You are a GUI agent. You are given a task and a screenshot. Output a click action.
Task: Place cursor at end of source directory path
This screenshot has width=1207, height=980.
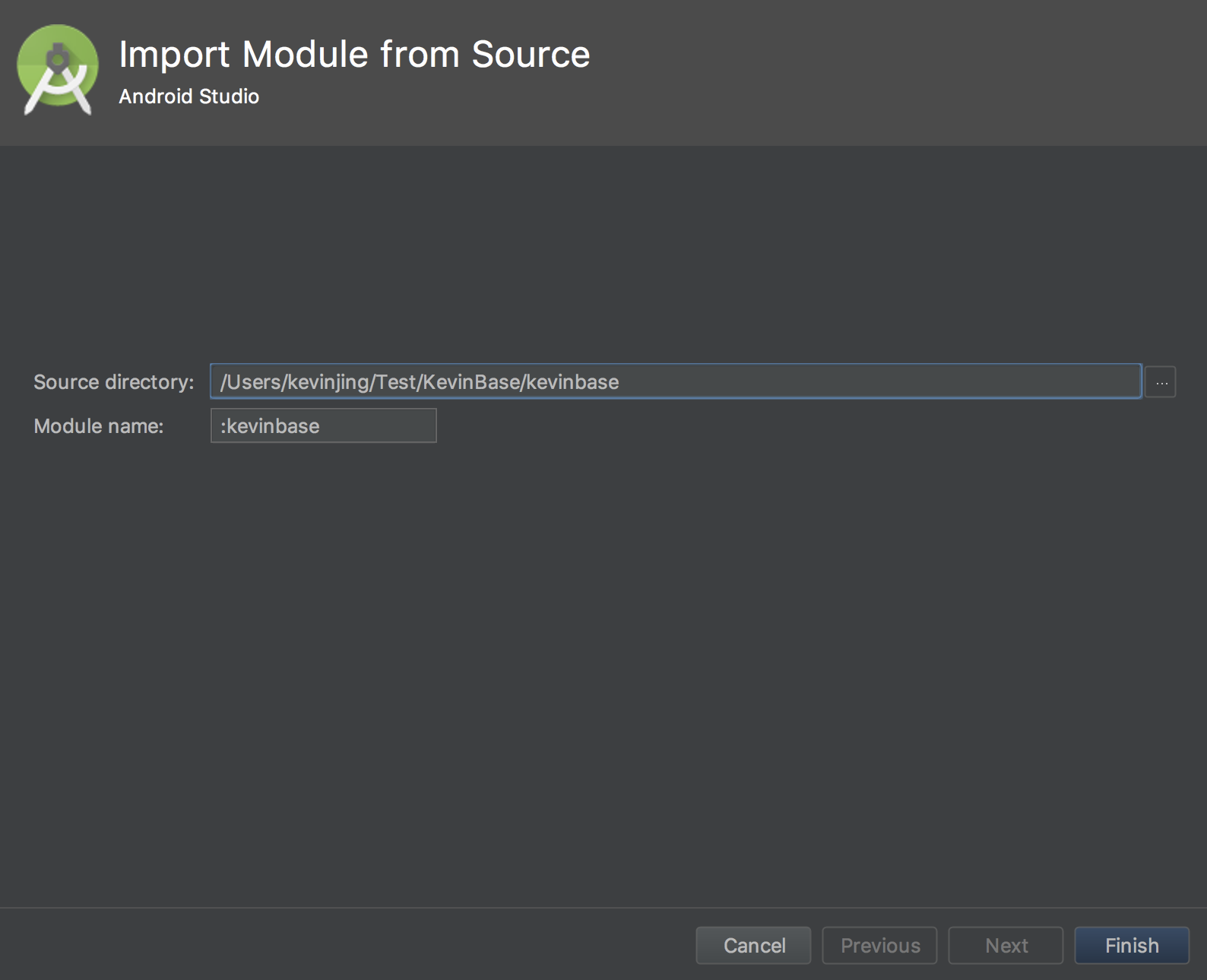pyautogui.click(x=620, y=382)
